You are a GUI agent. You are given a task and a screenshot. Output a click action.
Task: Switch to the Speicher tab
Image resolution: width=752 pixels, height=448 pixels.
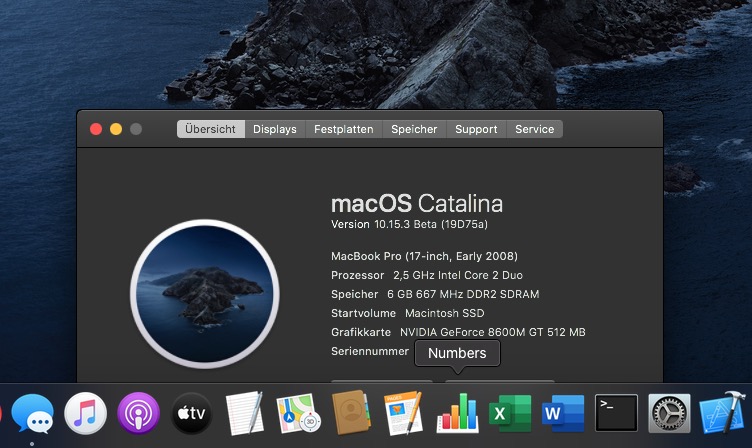[x=414, y=129]
